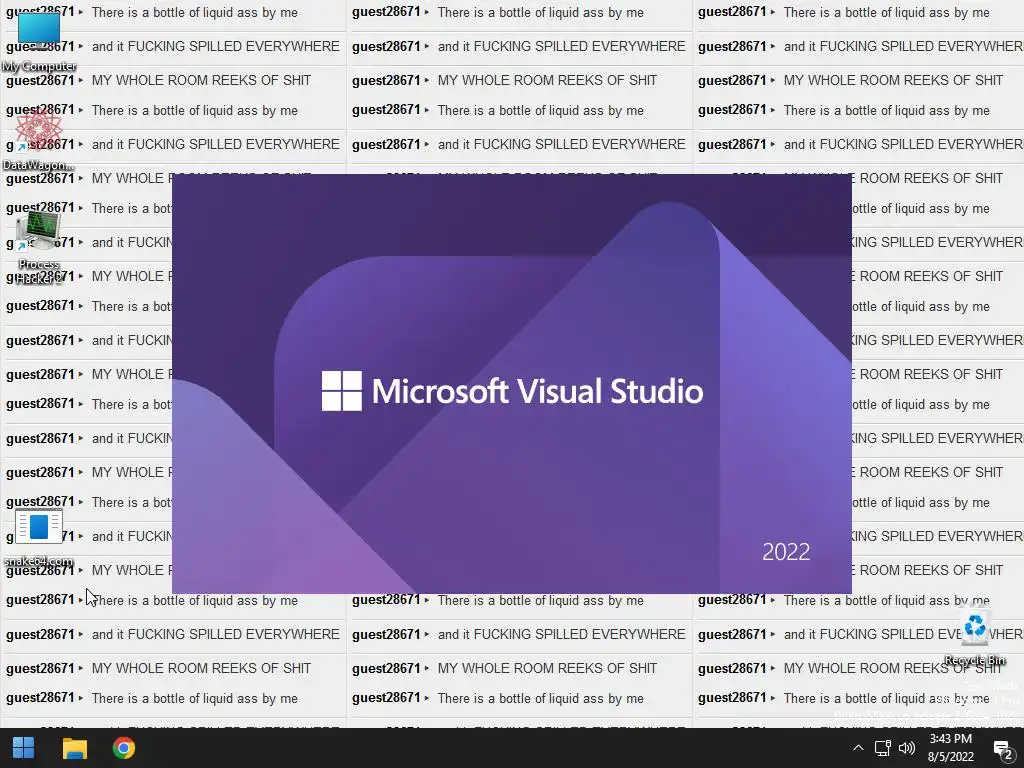Screen dimensions: 1024x768
Task: Open the Recycle Bin
Action: click(x=974, y=637)
